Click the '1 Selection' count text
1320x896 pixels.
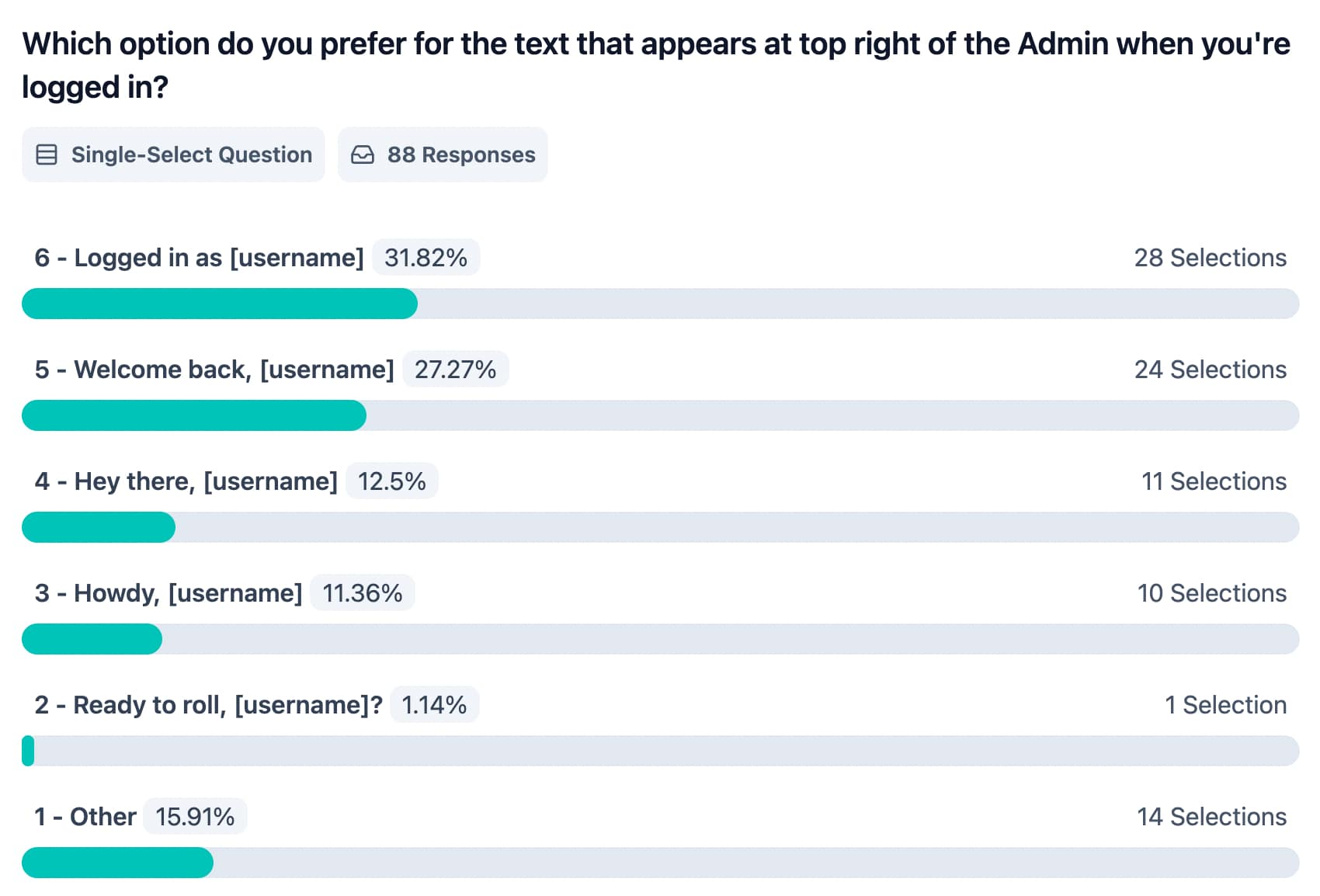coord(1225,705)
